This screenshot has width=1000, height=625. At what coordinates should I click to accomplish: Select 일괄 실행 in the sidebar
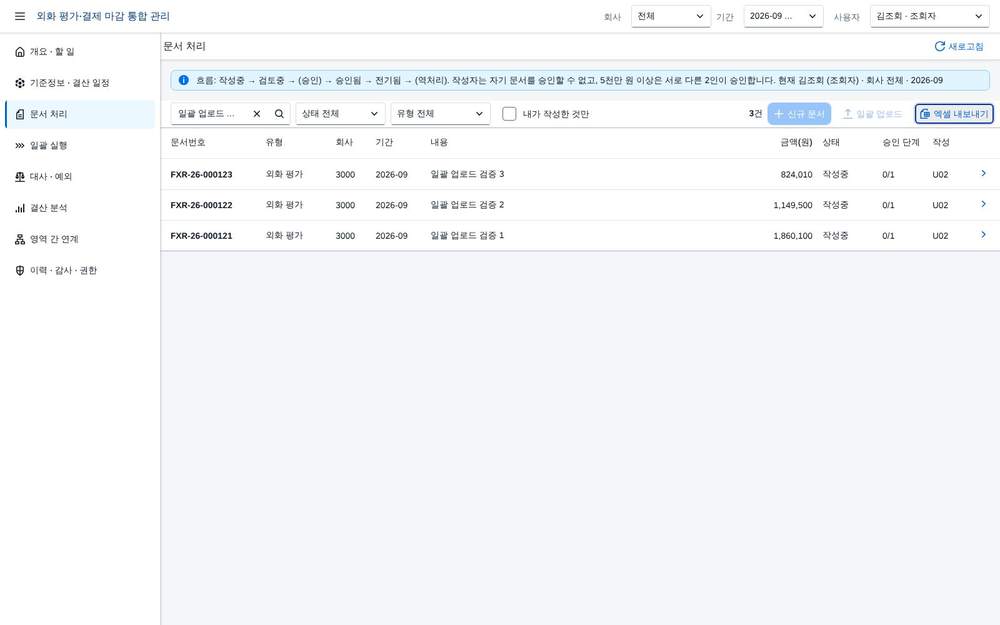click(x=80, y=145)
